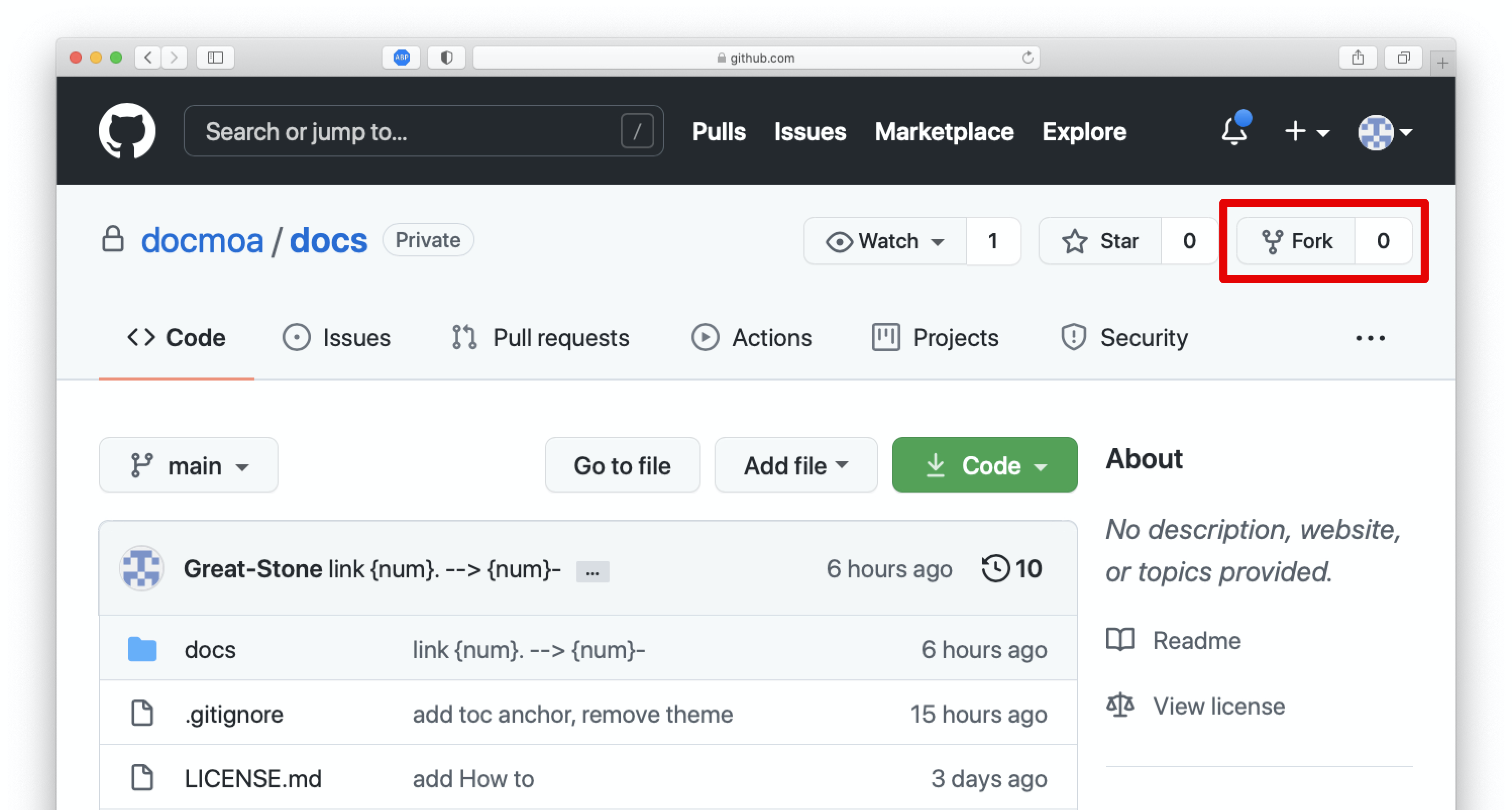Expand the green Code dropdown
This screenshot has height=810, width=1512.
pyautogui.click(x=984, y=465)
